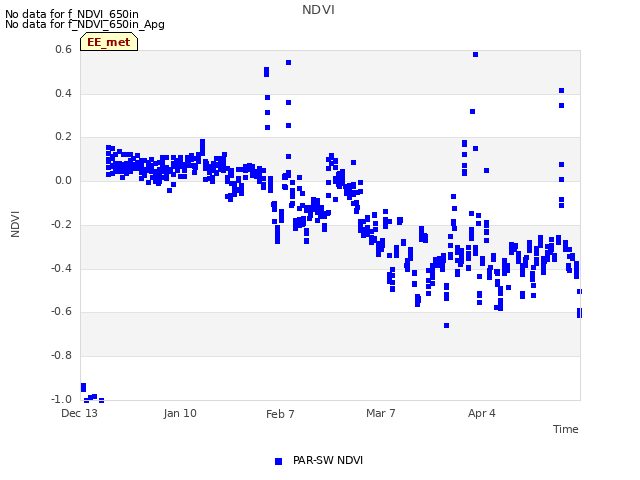Viewport: 640px width, 480px height.
Task: Click the -0.2 y-axis tick label
Action: [x=61, y=224]
